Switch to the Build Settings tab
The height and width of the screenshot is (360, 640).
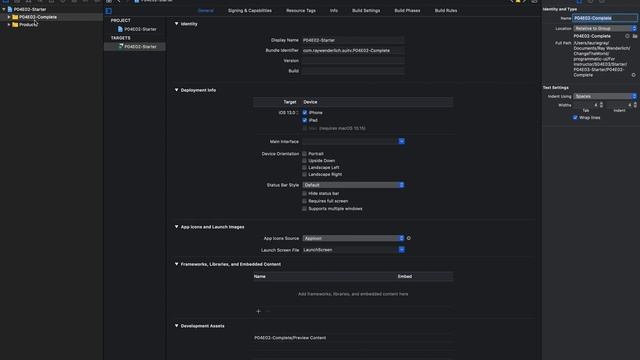pyautogui.click(x=366, y=11)
